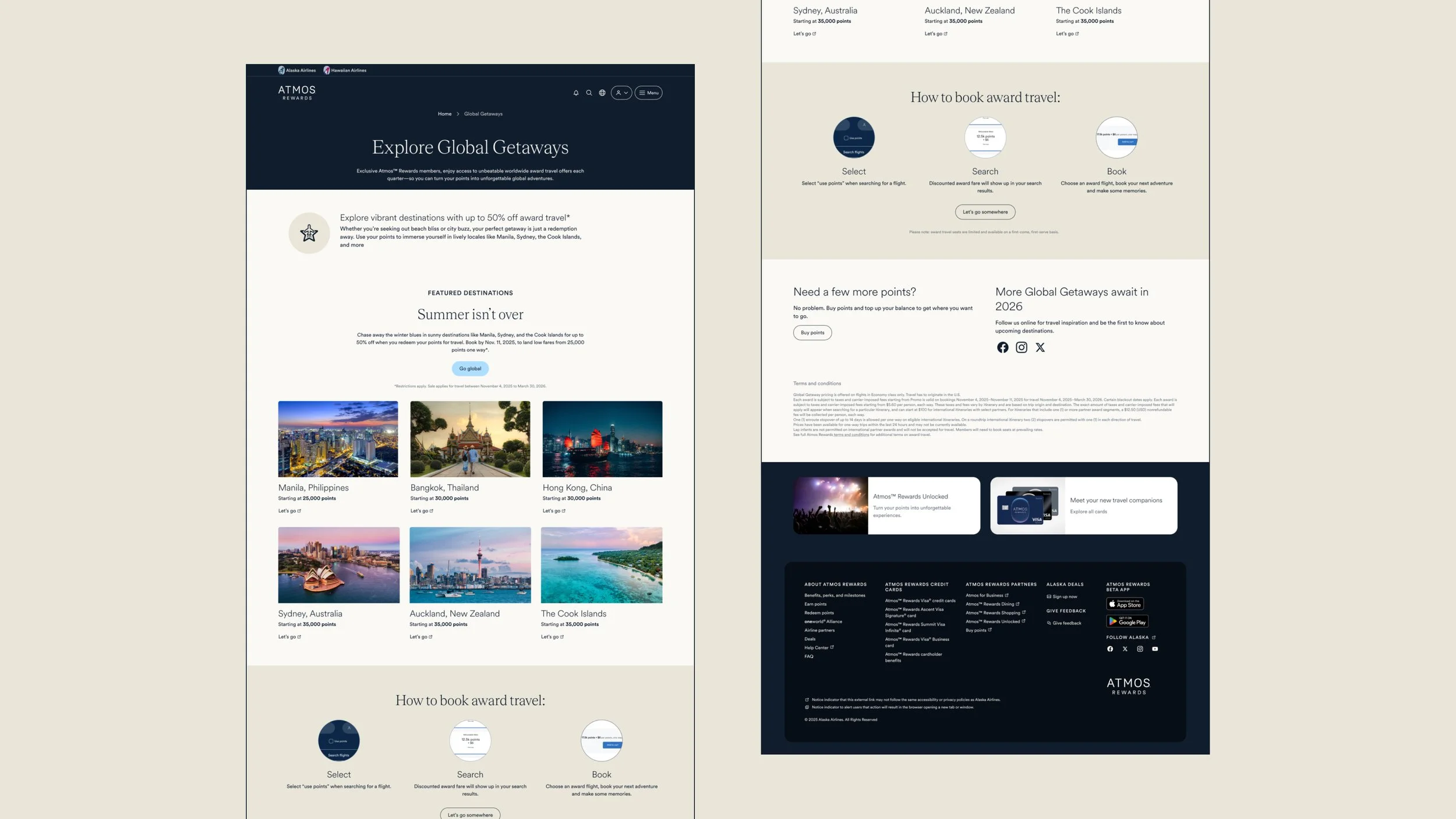
Task: Open the header search magnifier icon
Action: 589,93
